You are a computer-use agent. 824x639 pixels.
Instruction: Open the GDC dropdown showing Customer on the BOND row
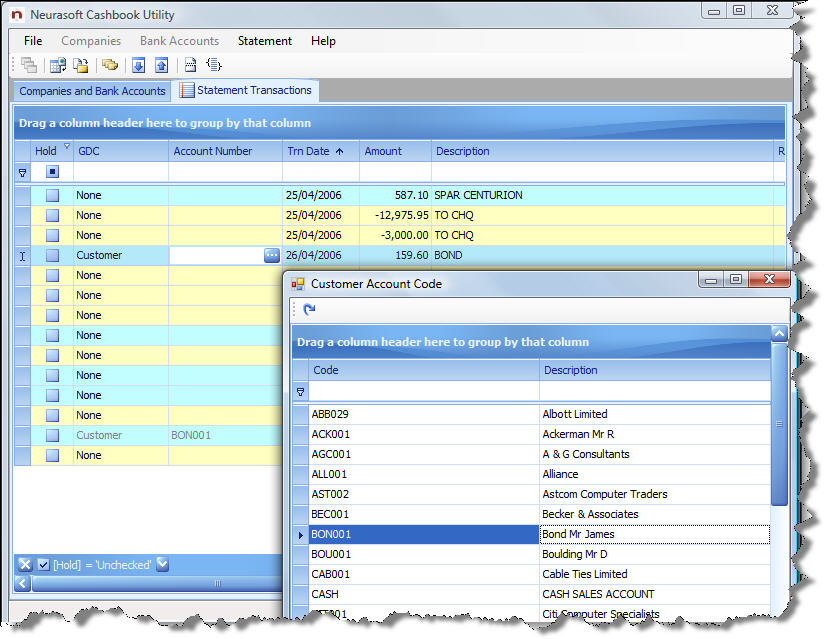pos(120,255)
